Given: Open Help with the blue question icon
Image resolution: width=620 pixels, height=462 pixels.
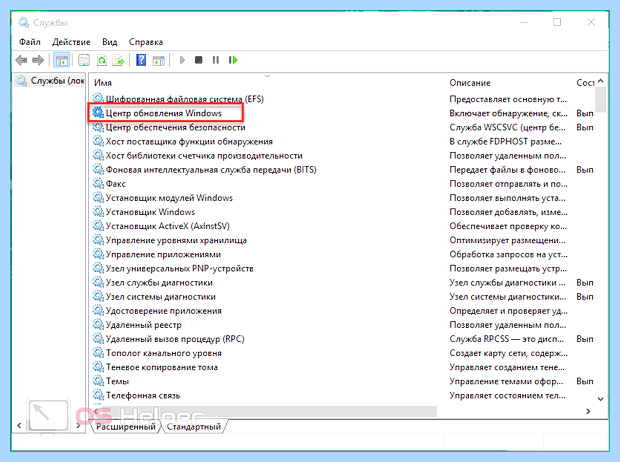Looking at the screenshot, I should tap(141, 60).
